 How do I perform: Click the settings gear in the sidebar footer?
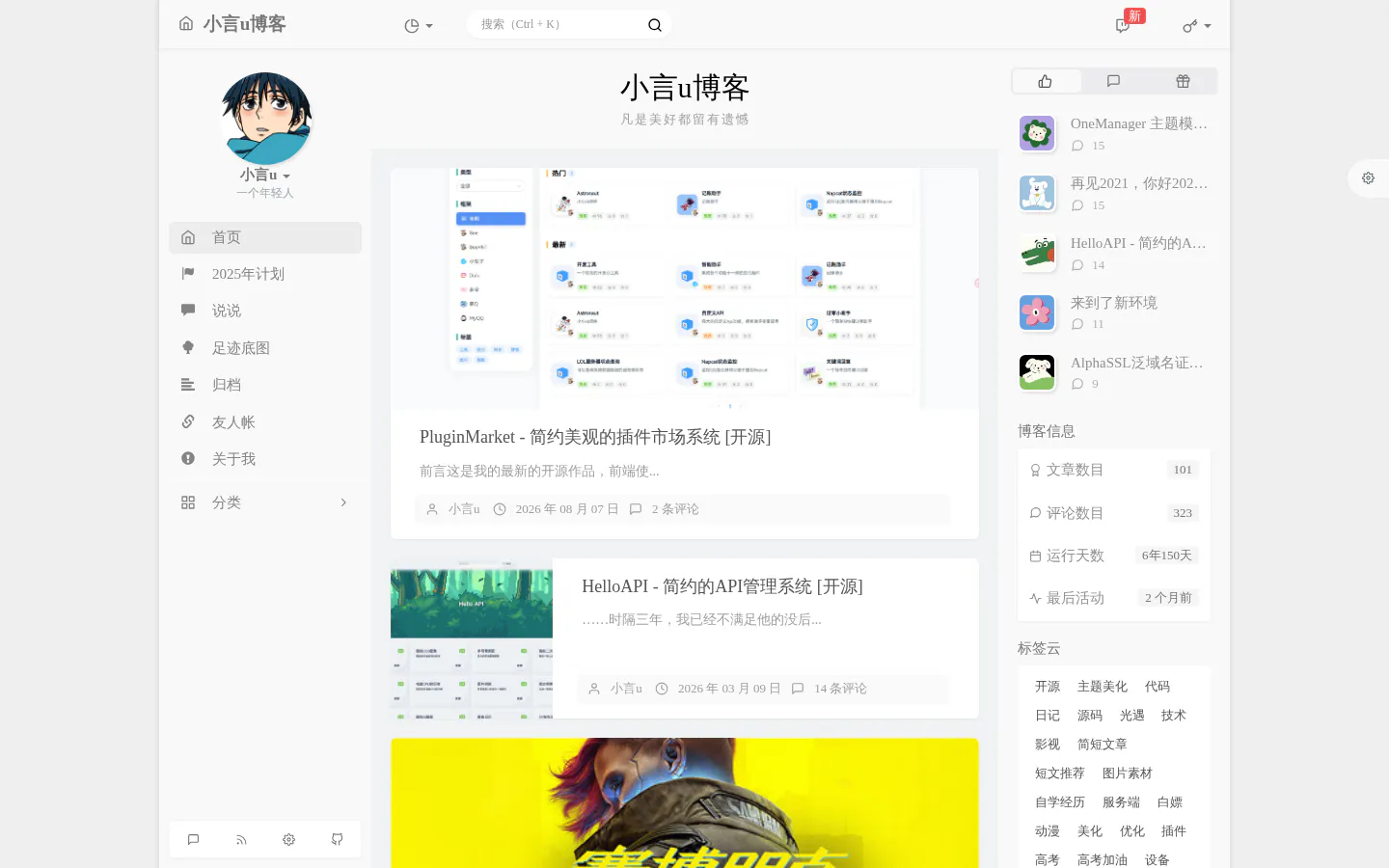289,840
